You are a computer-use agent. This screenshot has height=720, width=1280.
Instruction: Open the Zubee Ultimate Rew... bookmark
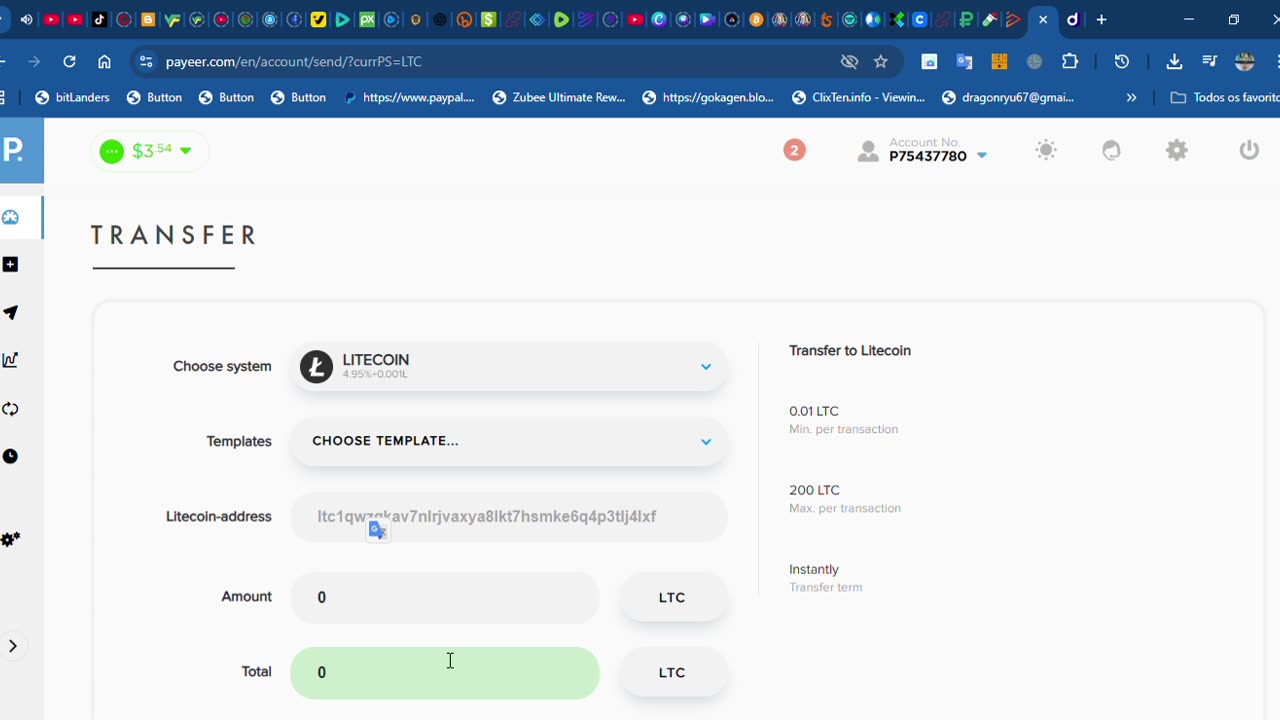click(558, 97)
